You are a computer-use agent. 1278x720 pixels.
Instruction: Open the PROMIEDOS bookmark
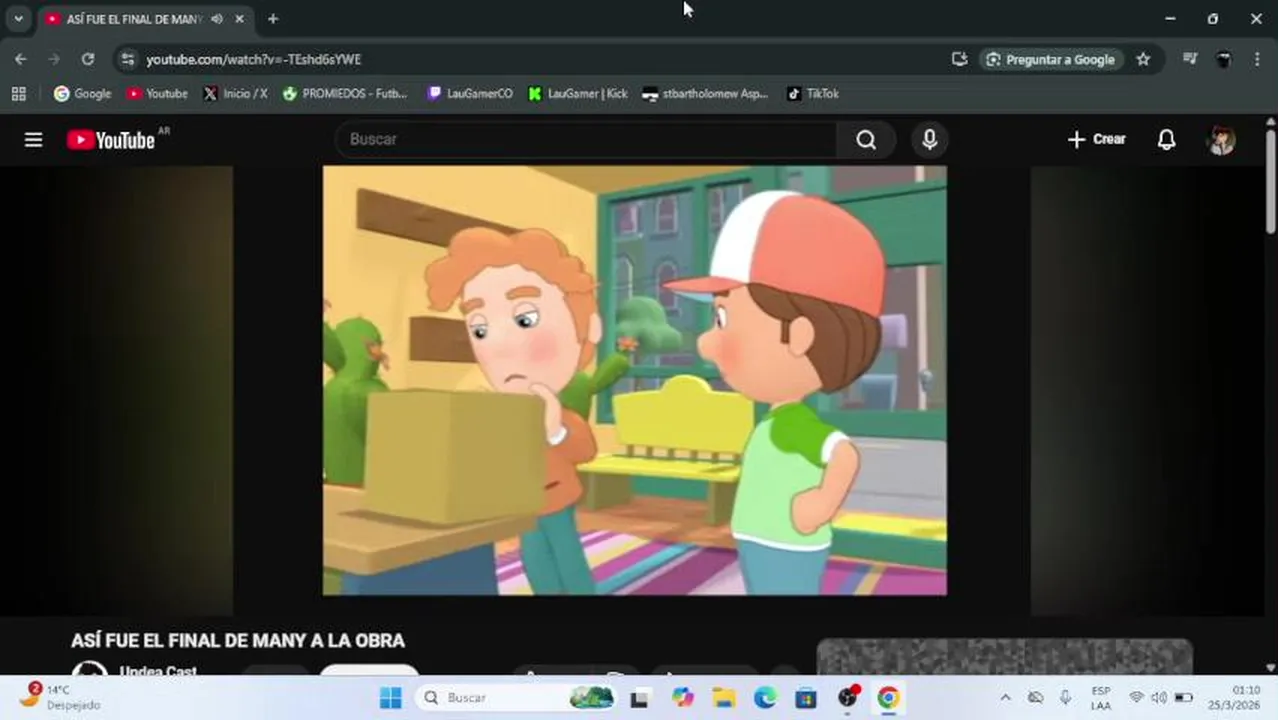345,94
